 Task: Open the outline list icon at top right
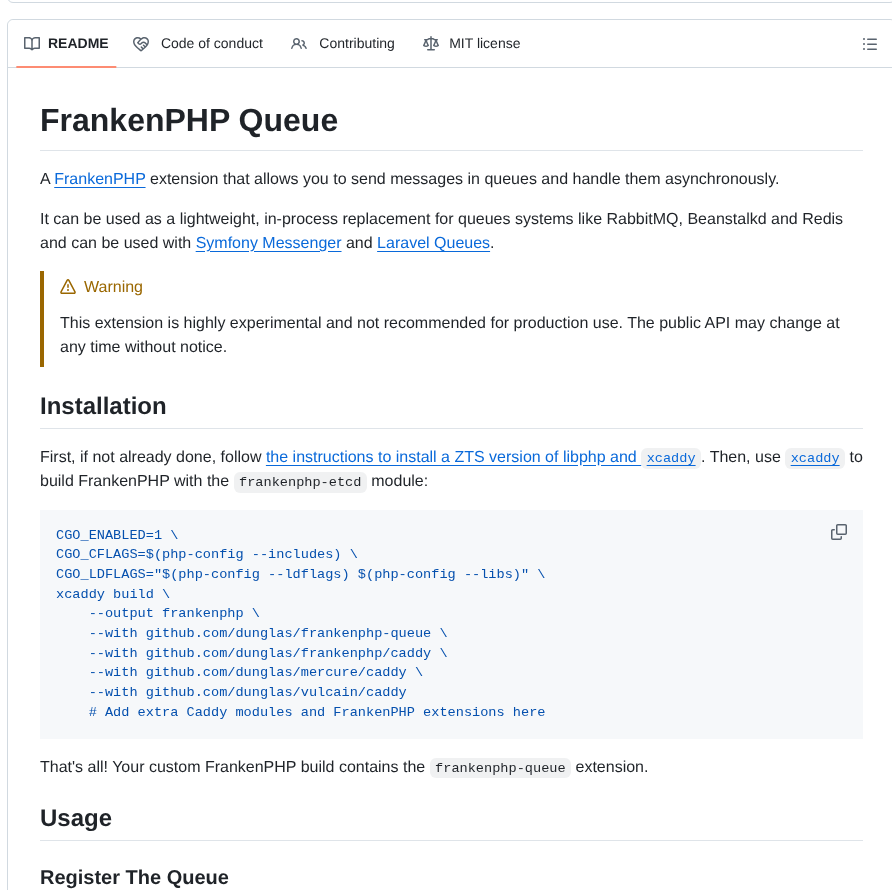click(x=869, y=43)
